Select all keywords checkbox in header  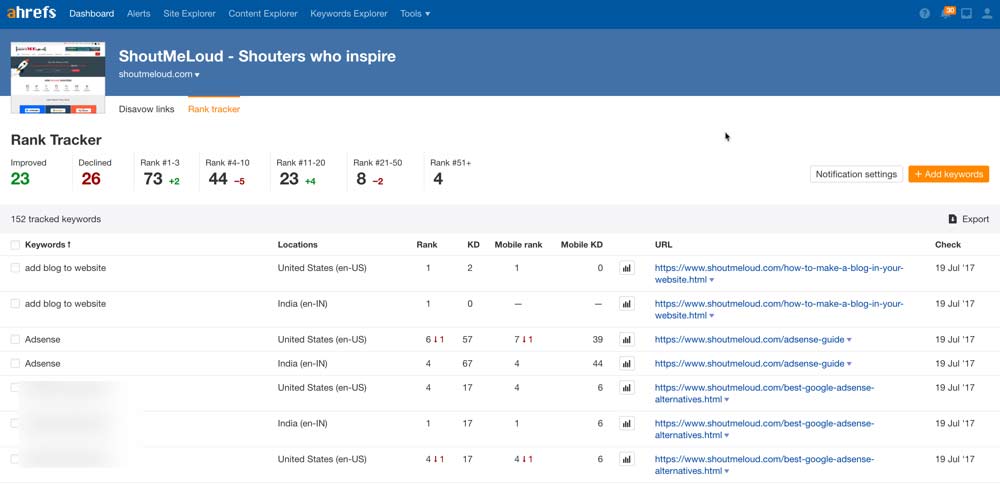[x=15, y=245]
